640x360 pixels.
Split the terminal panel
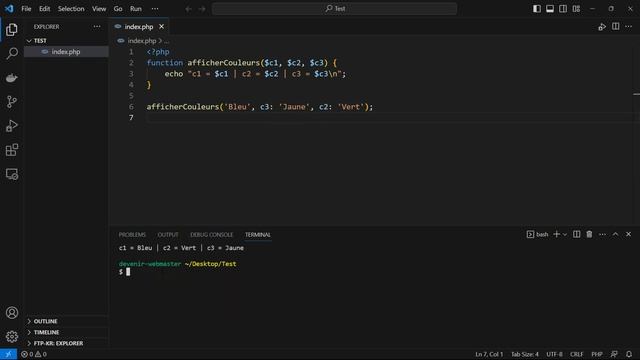click(x=576, y=234)
